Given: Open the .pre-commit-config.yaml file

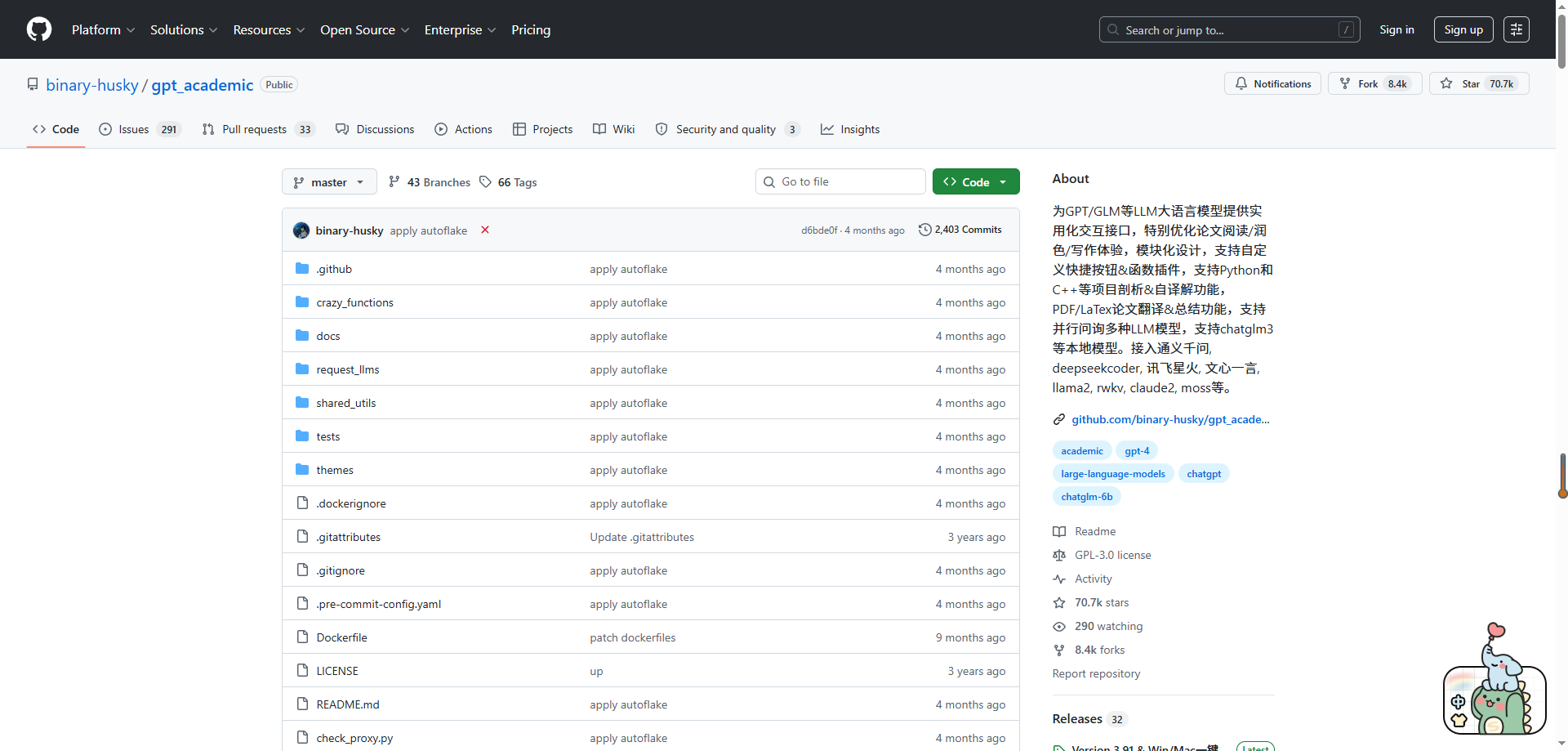Looking at the screenshot, I should (x=379, y=604).
